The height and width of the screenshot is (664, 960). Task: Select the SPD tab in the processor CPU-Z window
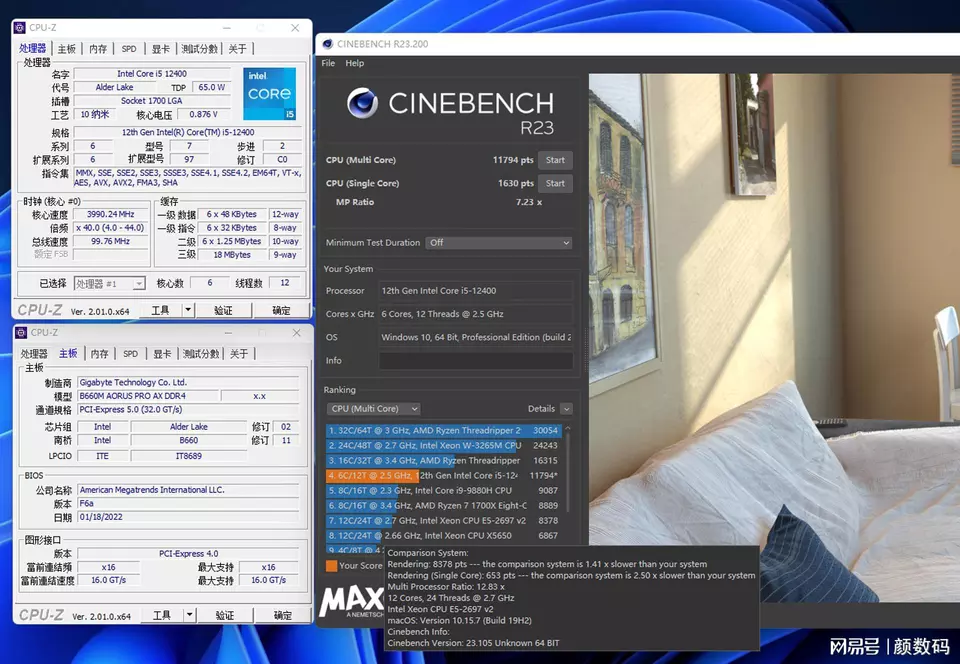coord(129,49)
